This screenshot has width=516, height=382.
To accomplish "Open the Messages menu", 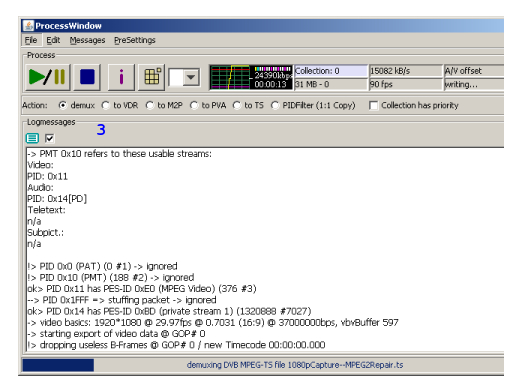I will 87,40.
